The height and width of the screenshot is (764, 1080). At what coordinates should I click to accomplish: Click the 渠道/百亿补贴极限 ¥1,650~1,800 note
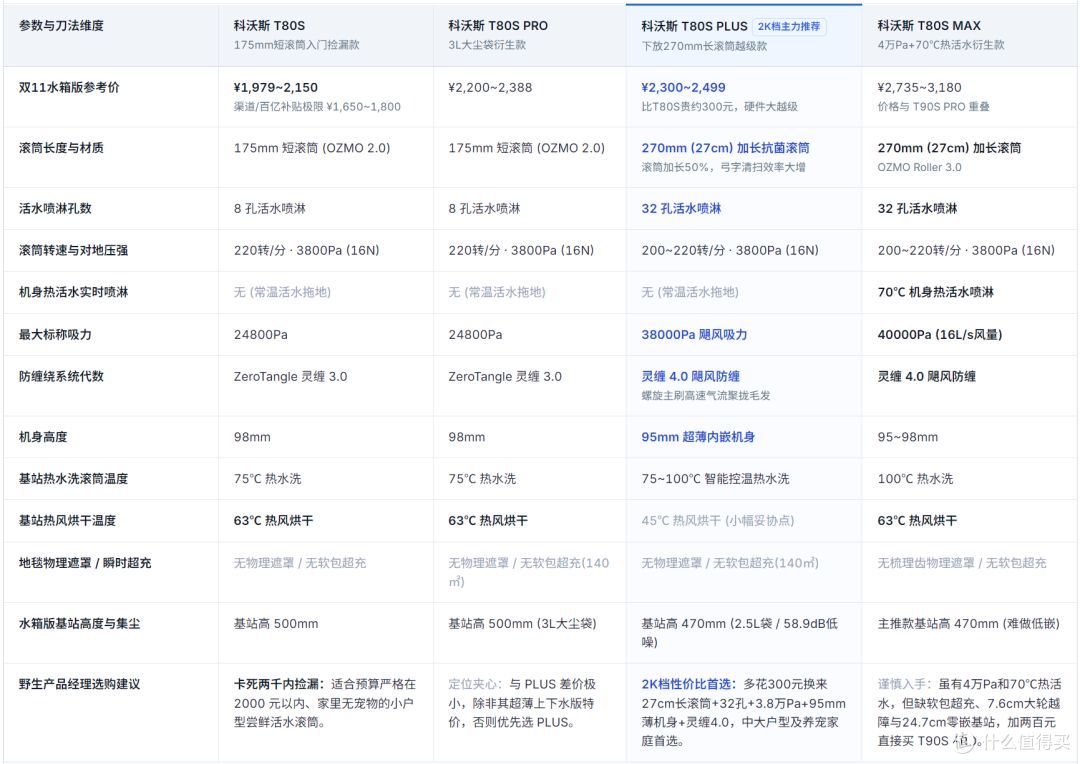pyautogui.click(x=317, y=107)
